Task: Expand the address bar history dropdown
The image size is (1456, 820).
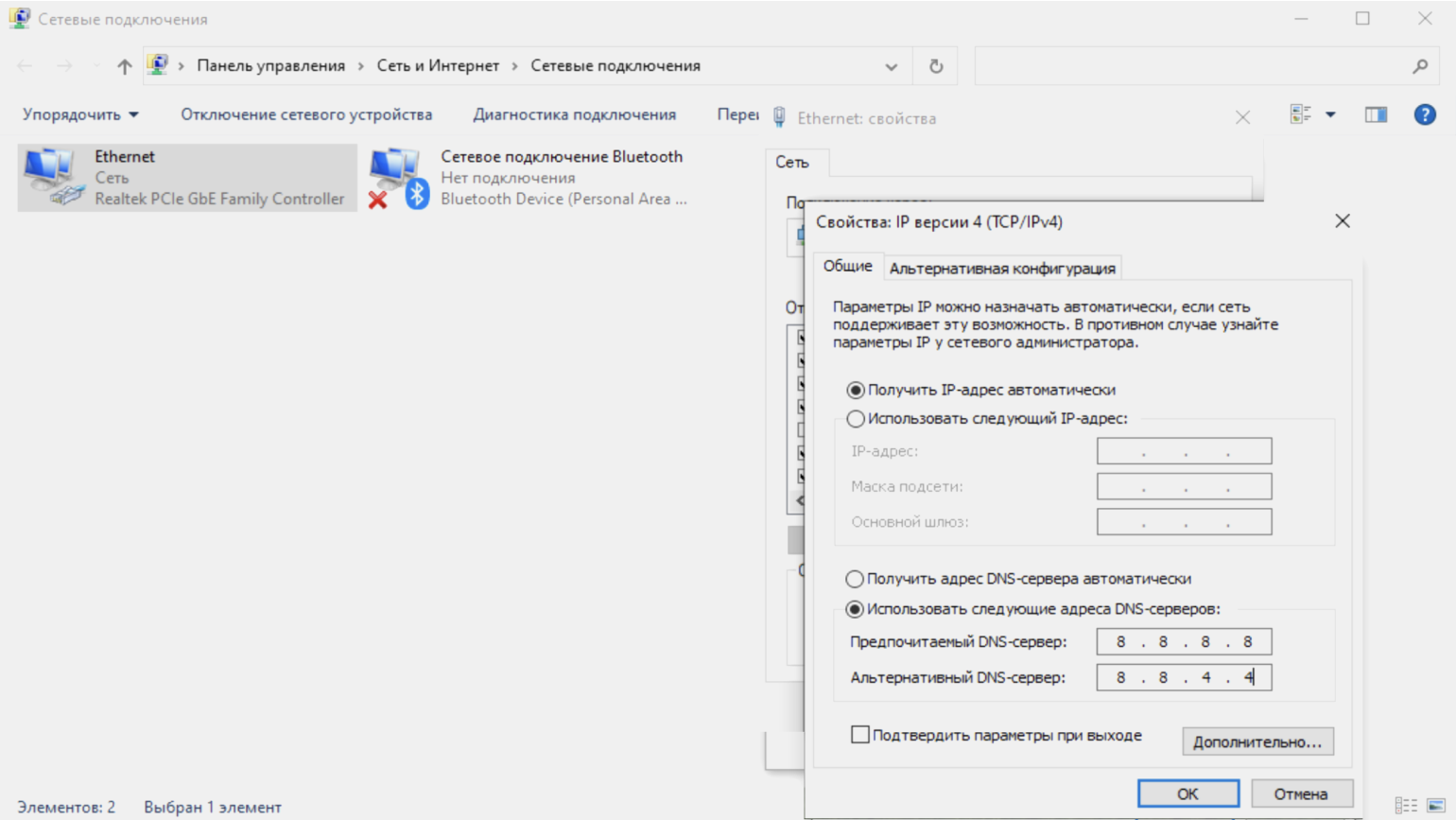Action: (891, 66)
